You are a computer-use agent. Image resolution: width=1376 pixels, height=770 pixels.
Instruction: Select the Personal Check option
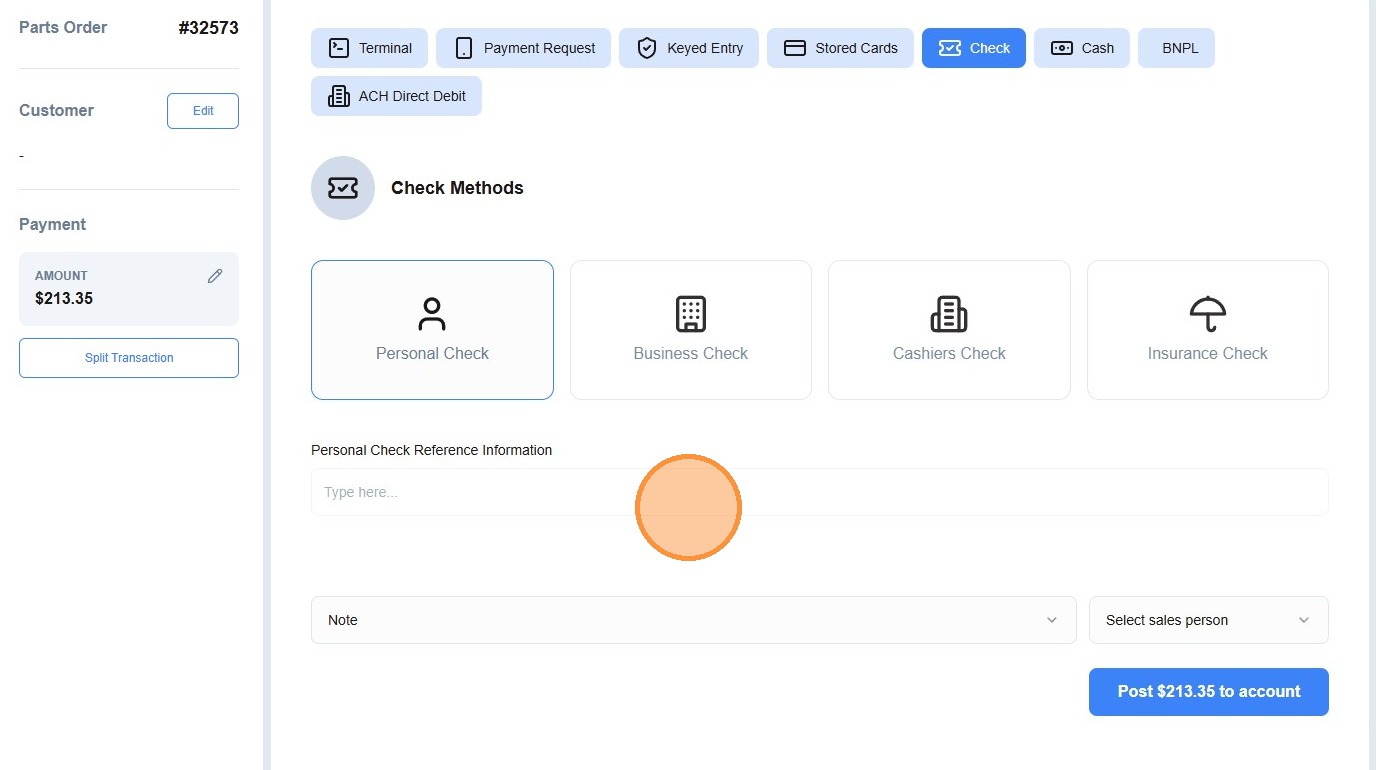point(432,330)
